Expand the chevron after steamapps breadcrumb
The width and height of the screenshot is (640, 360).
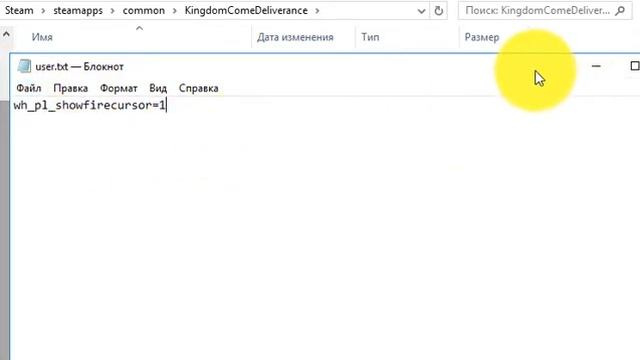coord(112,11)
